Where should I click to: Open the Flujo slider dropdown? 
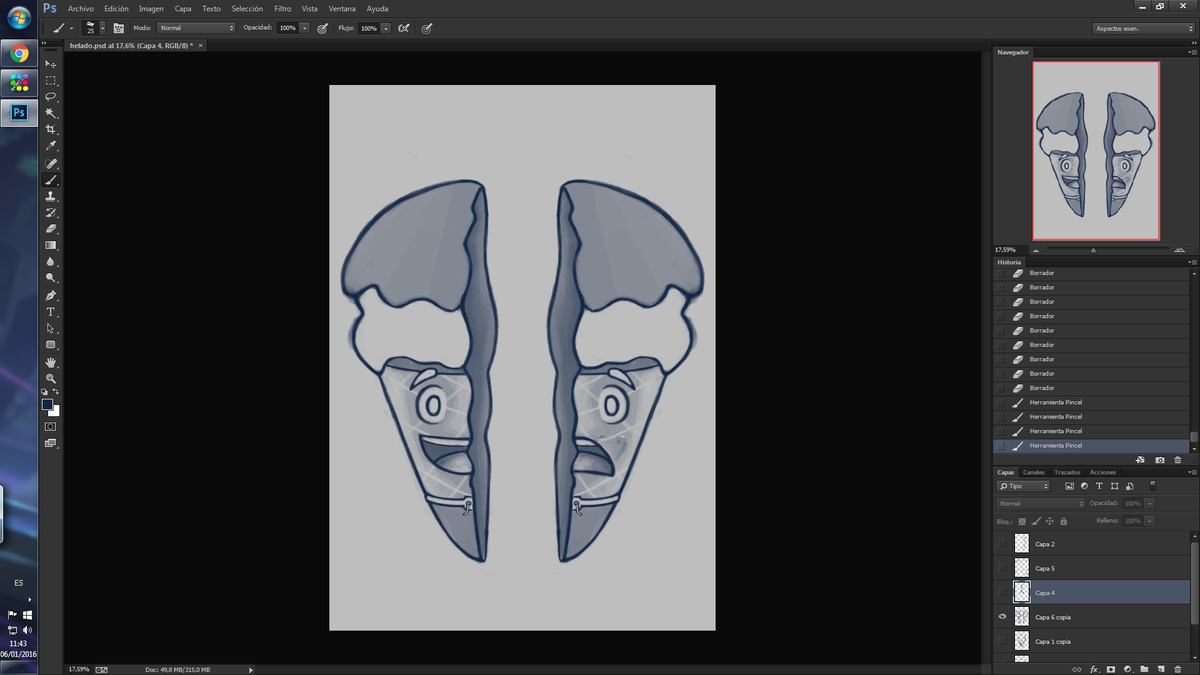tap(385, 28)
